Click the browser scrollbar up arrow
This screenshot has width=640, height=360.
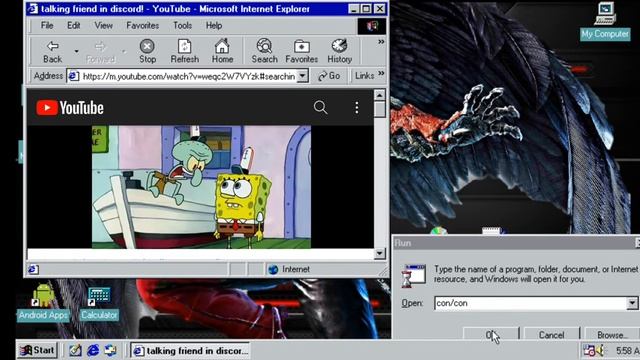coord(379,96)
